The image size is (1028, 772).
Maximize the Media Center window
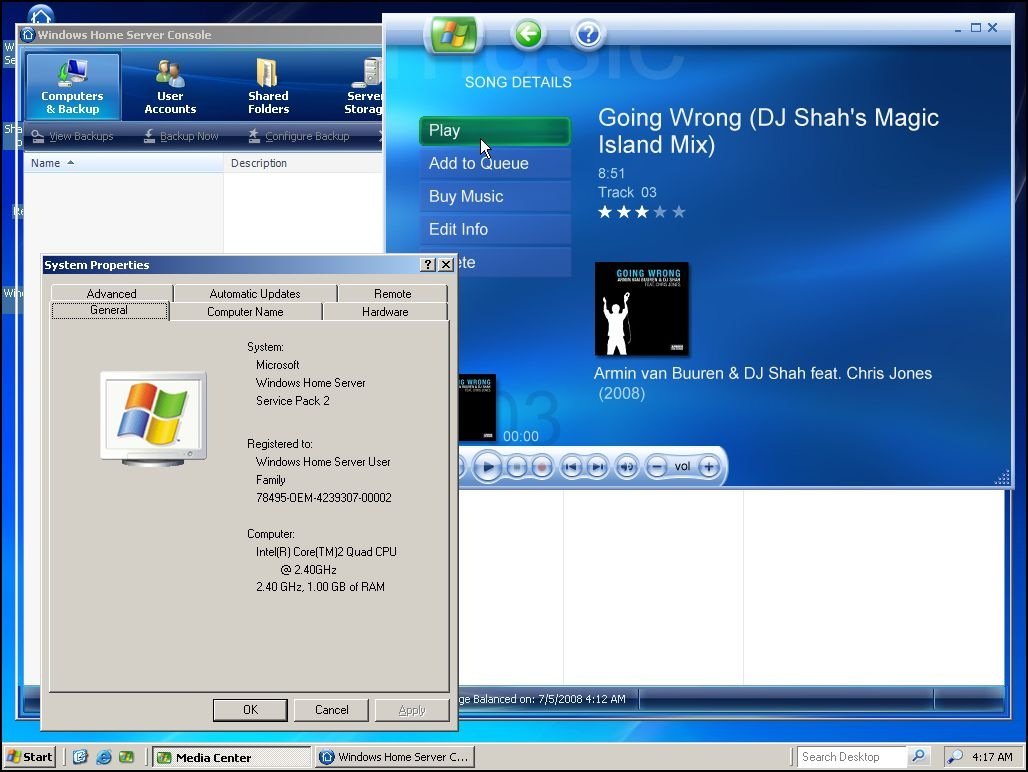[976, 28]
